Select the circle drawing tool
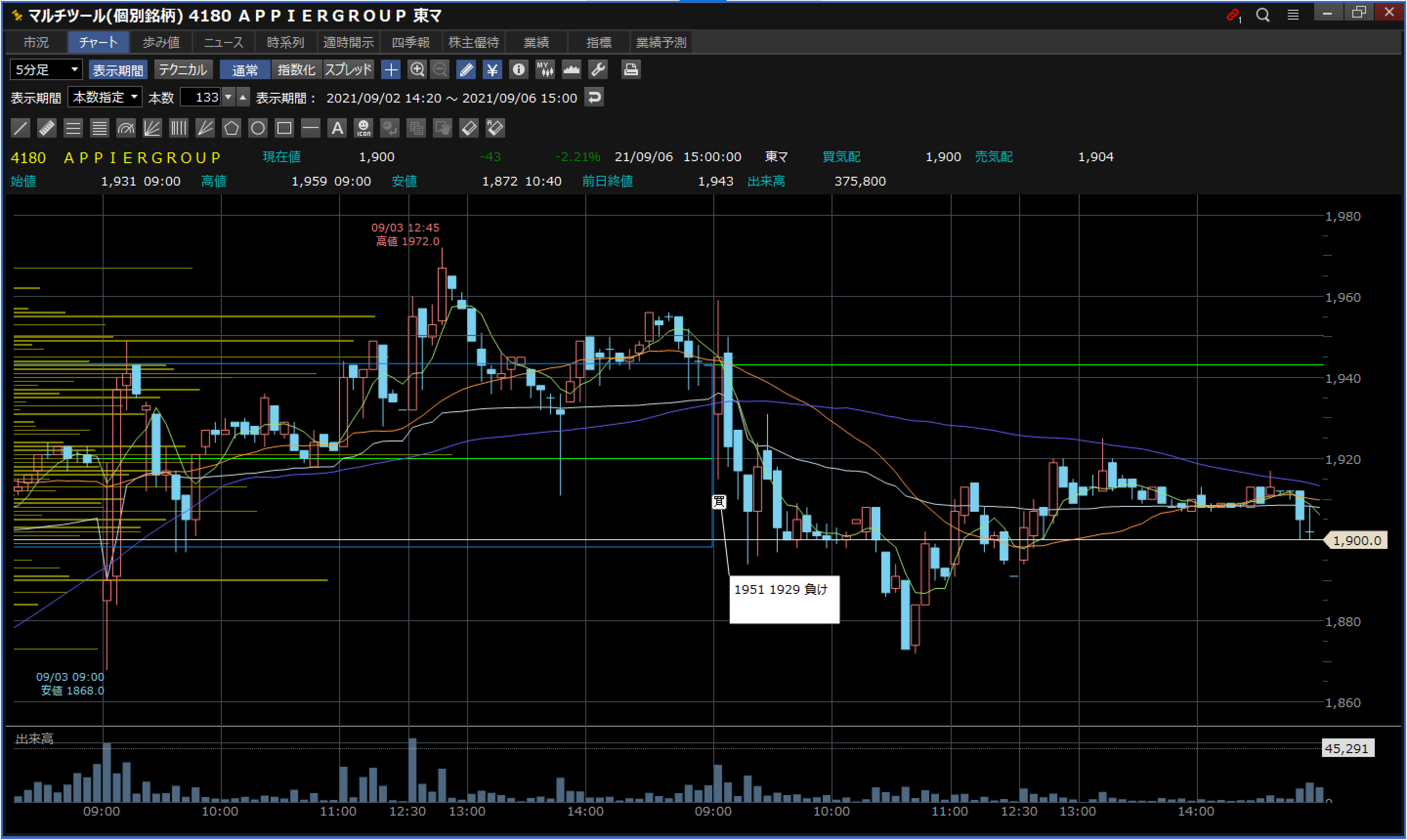The image size is (1407, 840). click(257, 128)
